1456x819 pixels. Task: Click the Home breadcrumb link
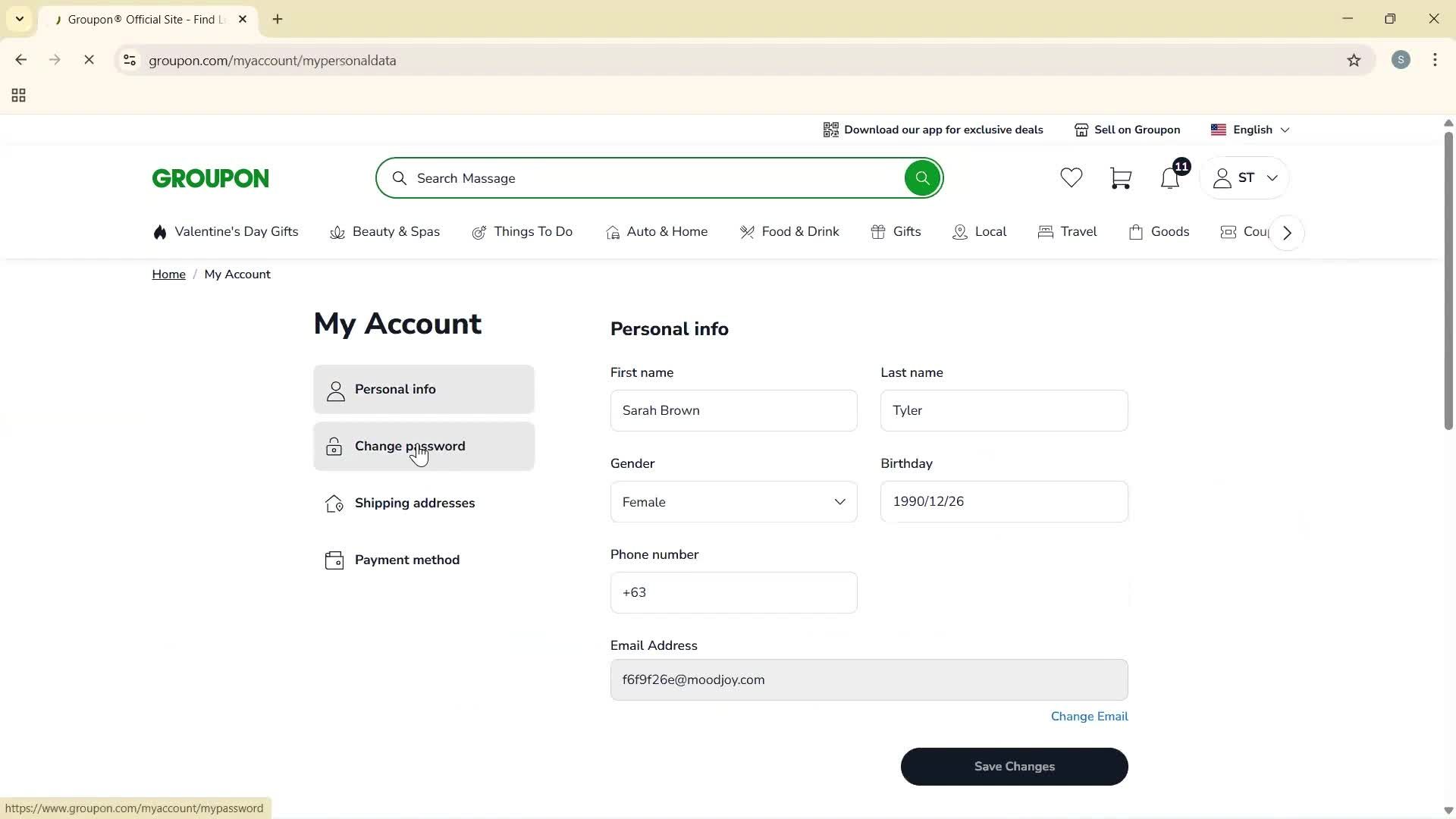point(168,274)
